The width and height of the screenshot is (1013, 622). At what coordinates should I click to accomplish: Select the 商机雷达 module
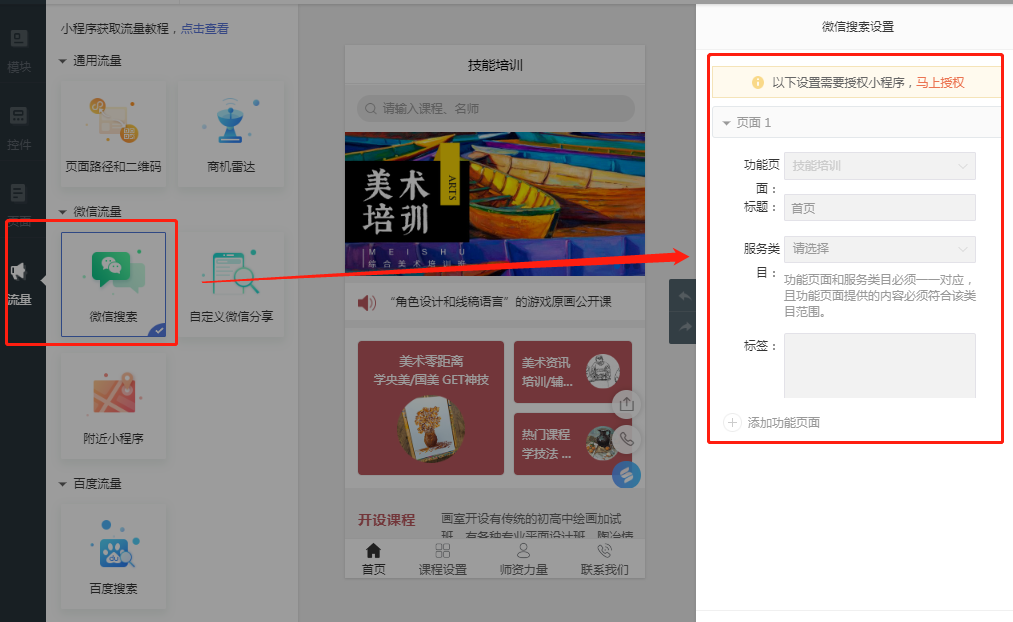228,133
